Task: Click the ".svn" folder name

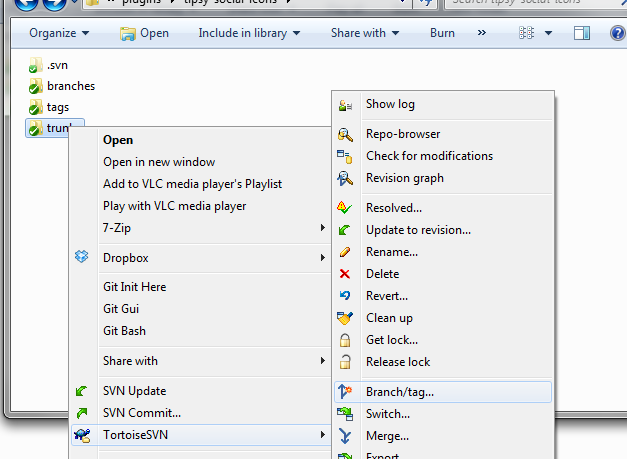Action: (57, 65)
